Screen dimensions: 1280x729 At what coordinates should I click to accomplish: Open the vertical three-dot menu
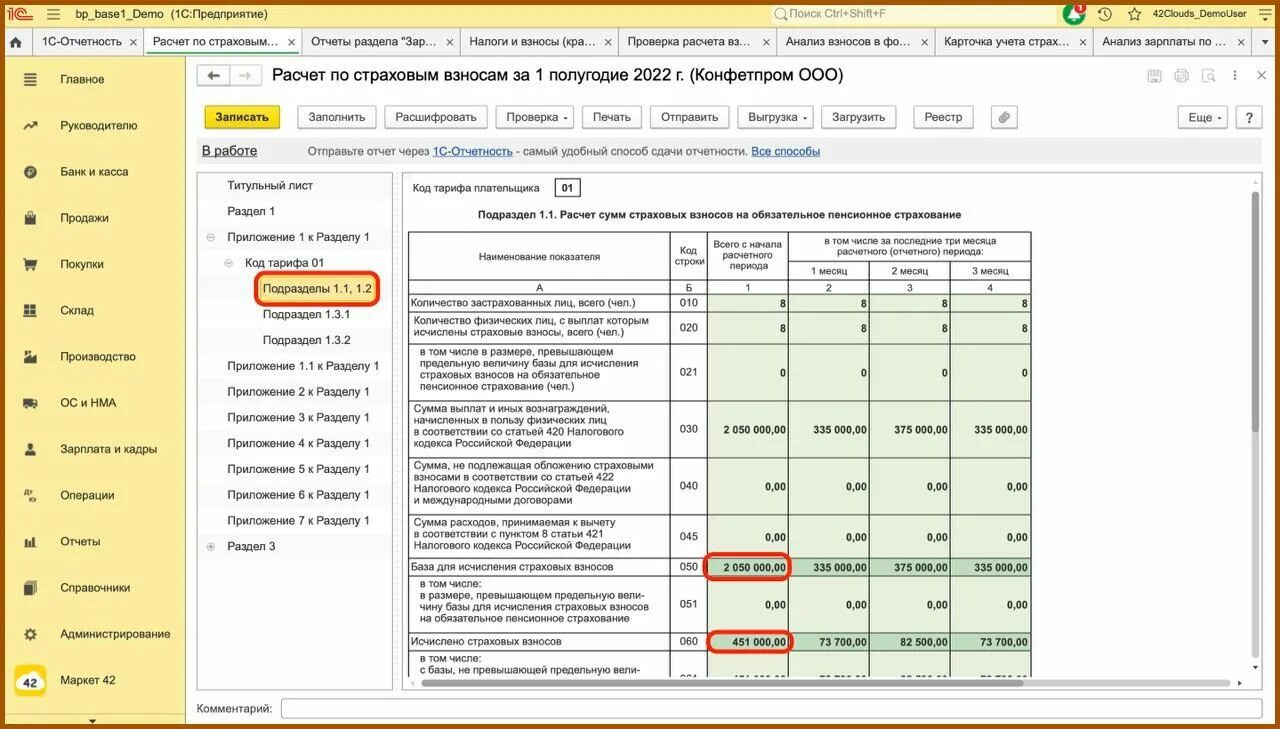[x=1237, y=76]
